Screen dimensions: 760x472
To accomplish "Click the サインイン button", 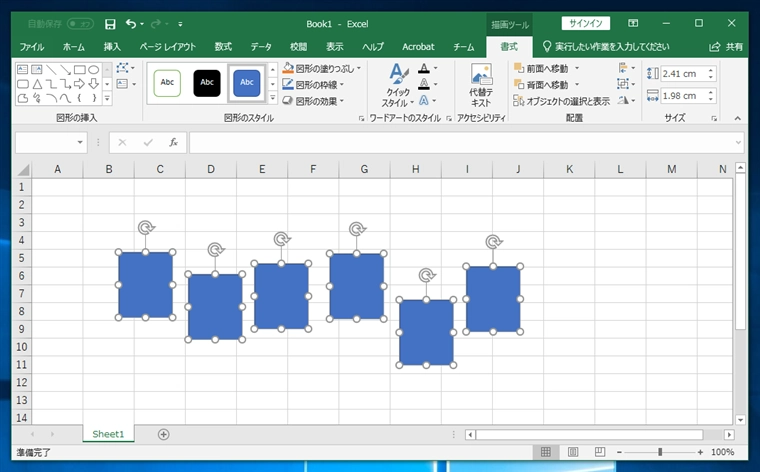I will pos(587,23).
